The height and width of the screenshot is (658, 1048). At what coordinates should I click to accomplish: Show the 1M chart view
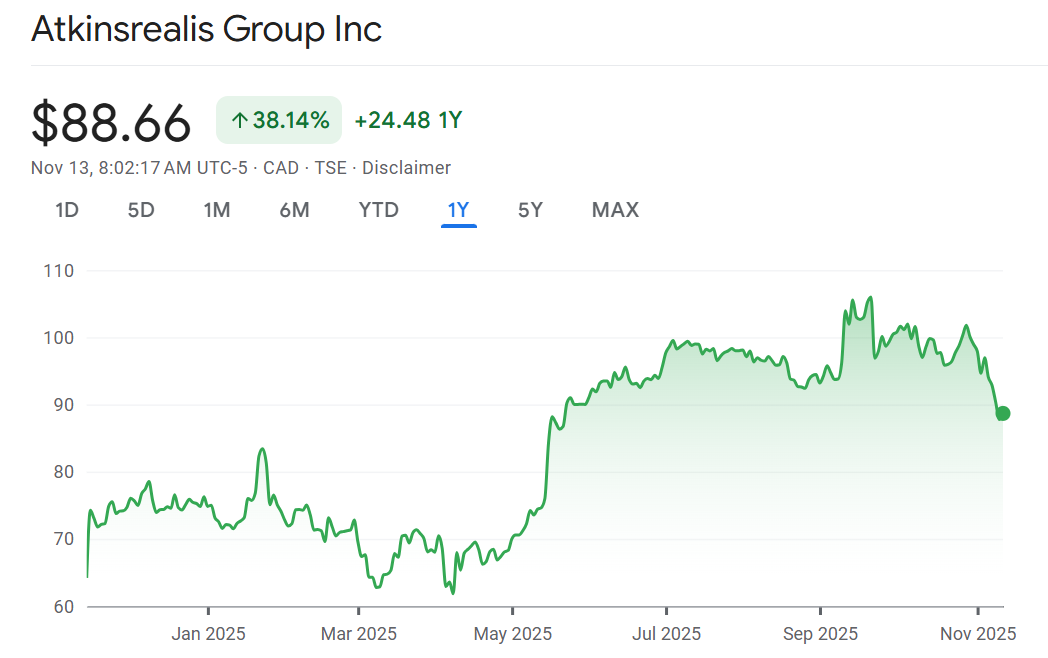coord(217,210)
